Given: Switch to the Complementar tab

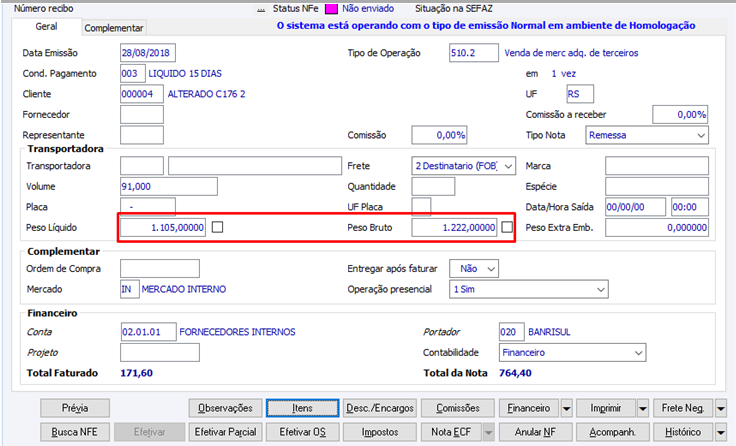Looking at the screenshot, I should (x=114, y=28).
